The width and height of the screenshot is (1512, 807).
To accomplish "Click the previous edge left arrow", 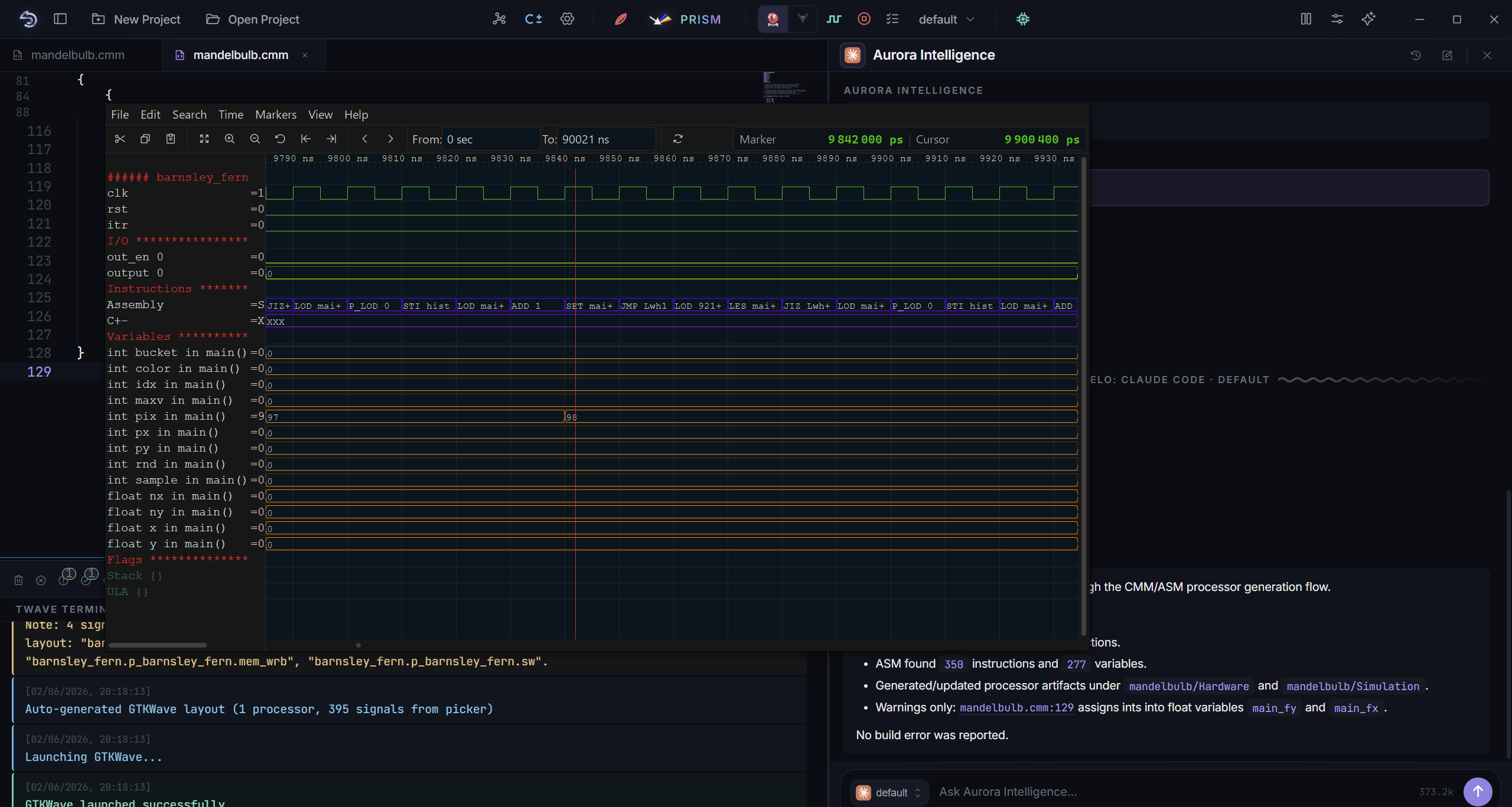I will point(365,139).
